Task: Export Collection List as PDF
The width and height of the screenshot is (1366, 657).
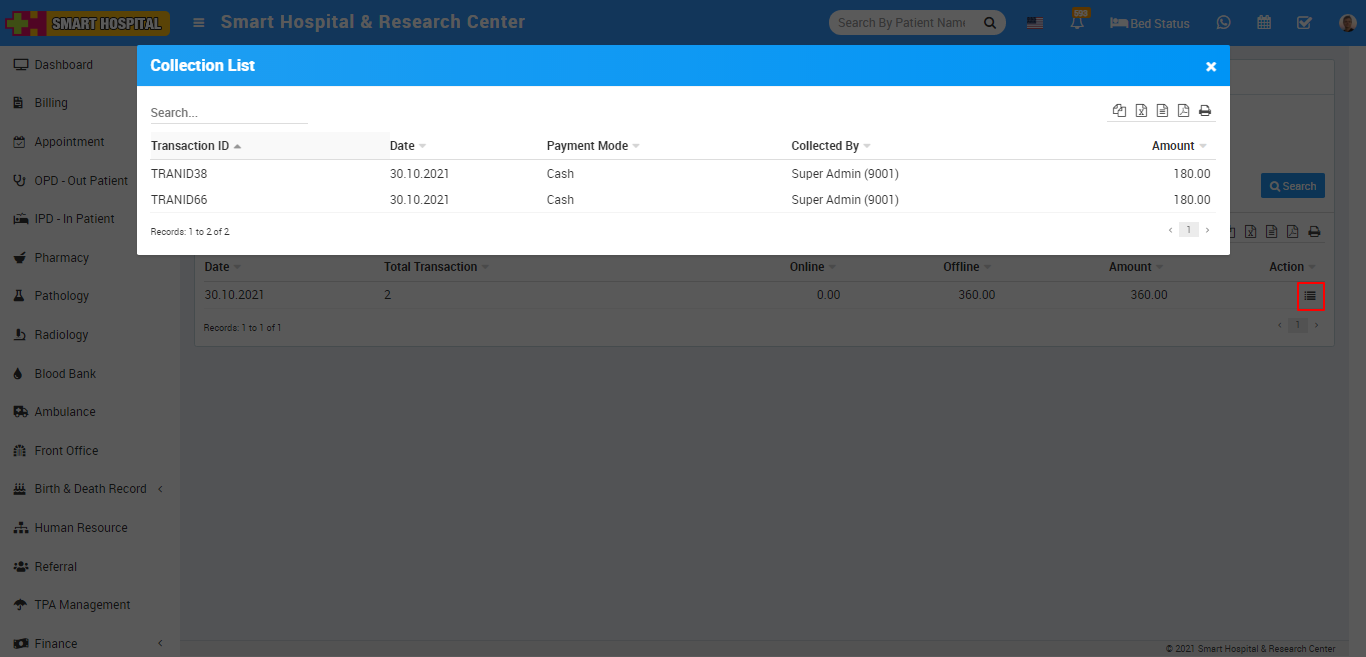Action: pyautogui.click(x=1183, y=111)
